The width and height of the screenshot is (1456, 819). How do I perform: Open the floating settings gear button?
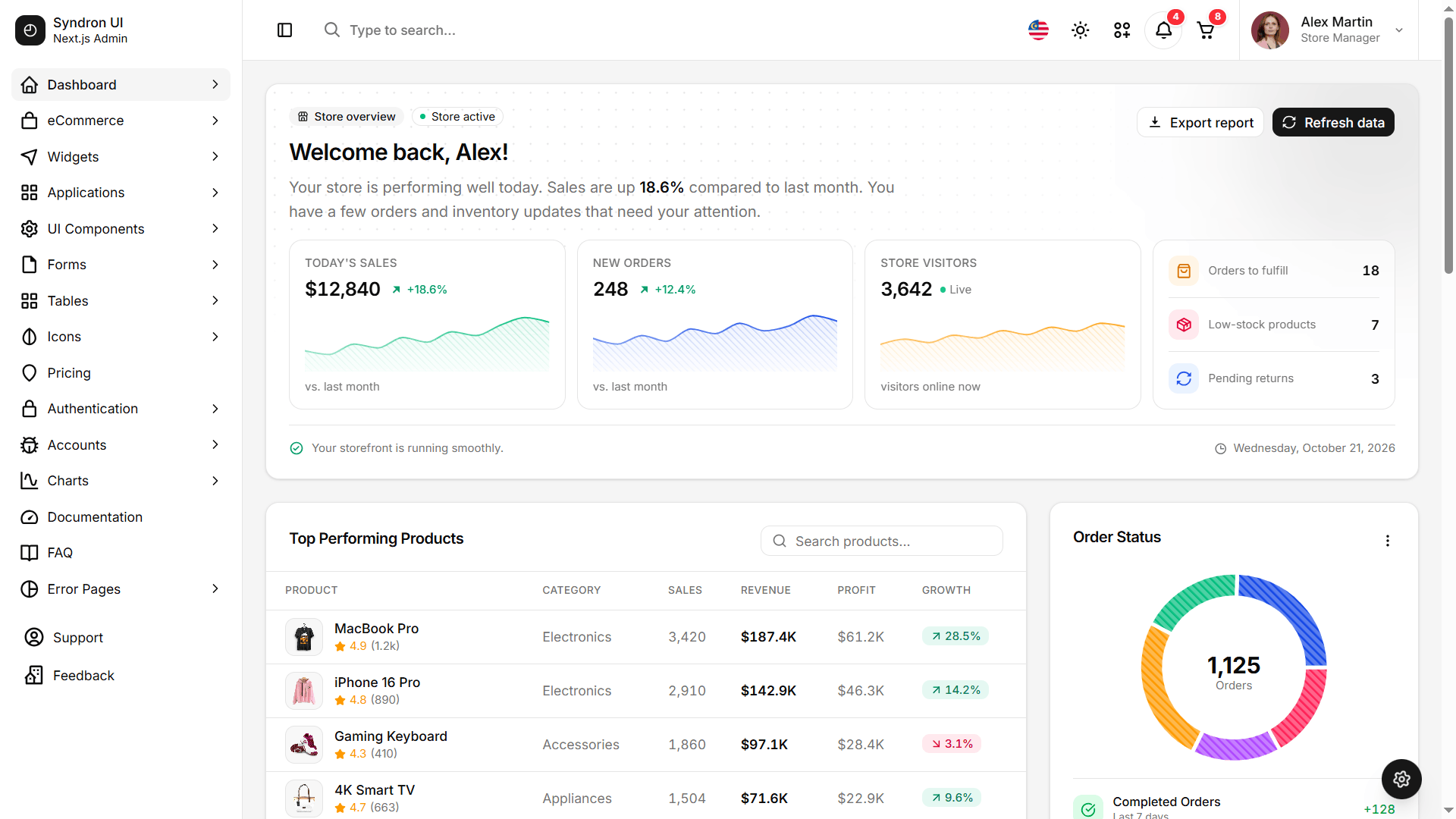click(1401, 779)
